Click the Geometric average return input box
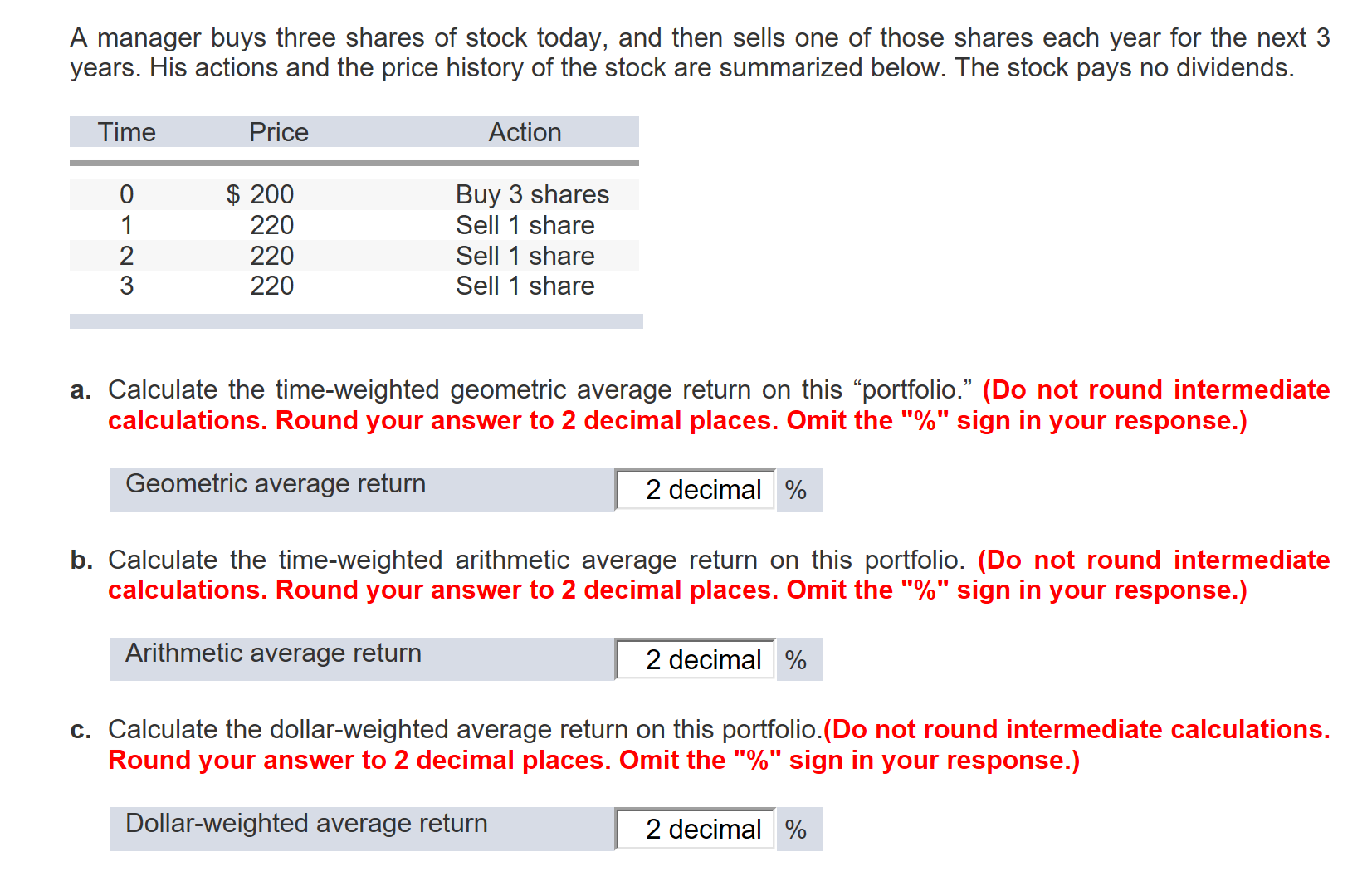This screenshot has width=1372, height=886. point(696,490)
